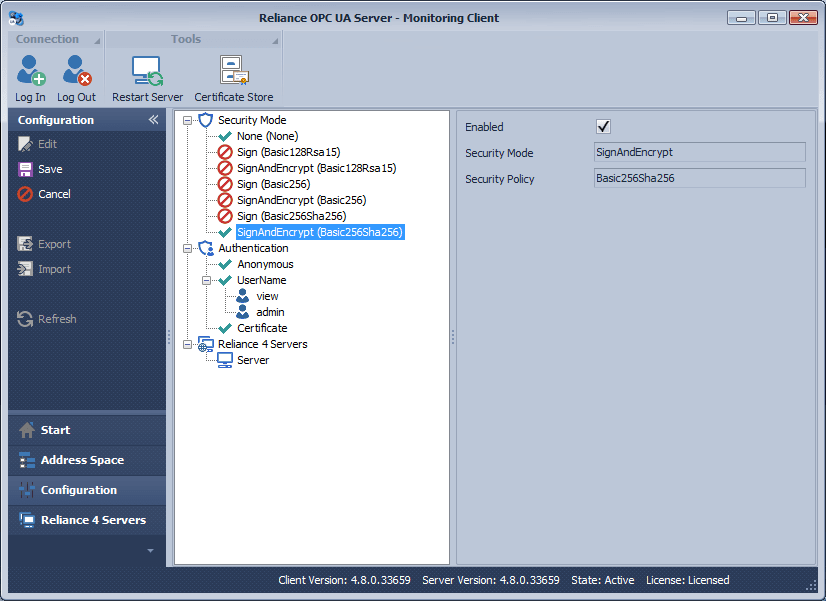
Task: Click the Log Out icon
Action: pyautogui.click(x=76, y=70)
